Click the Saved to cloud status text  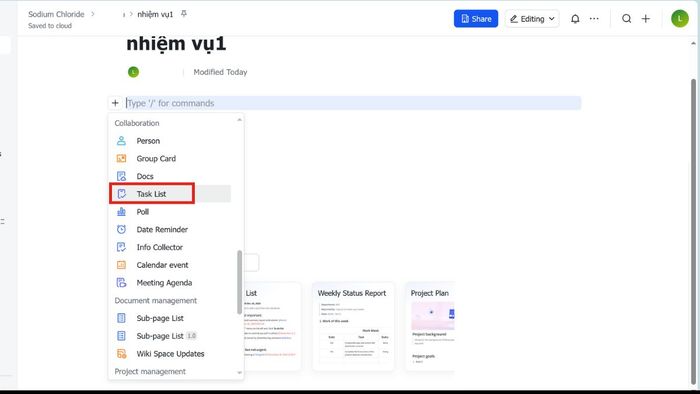click(50, 26)
